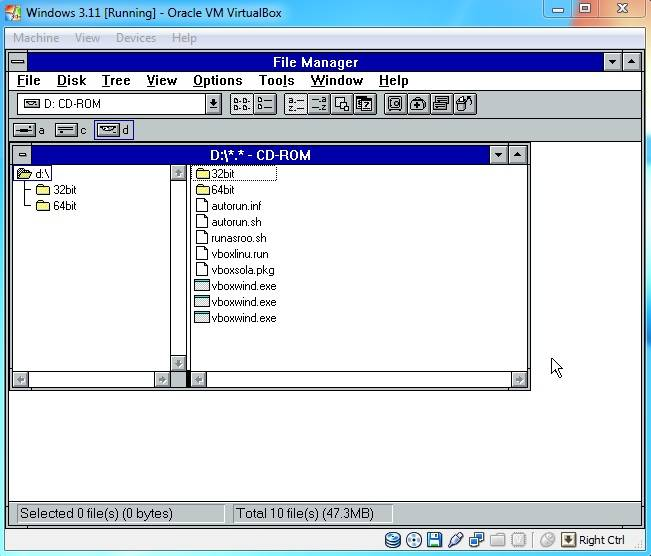Open the D:\*.* window control menu box
This screenshot has width=651, height=556.
22,155
